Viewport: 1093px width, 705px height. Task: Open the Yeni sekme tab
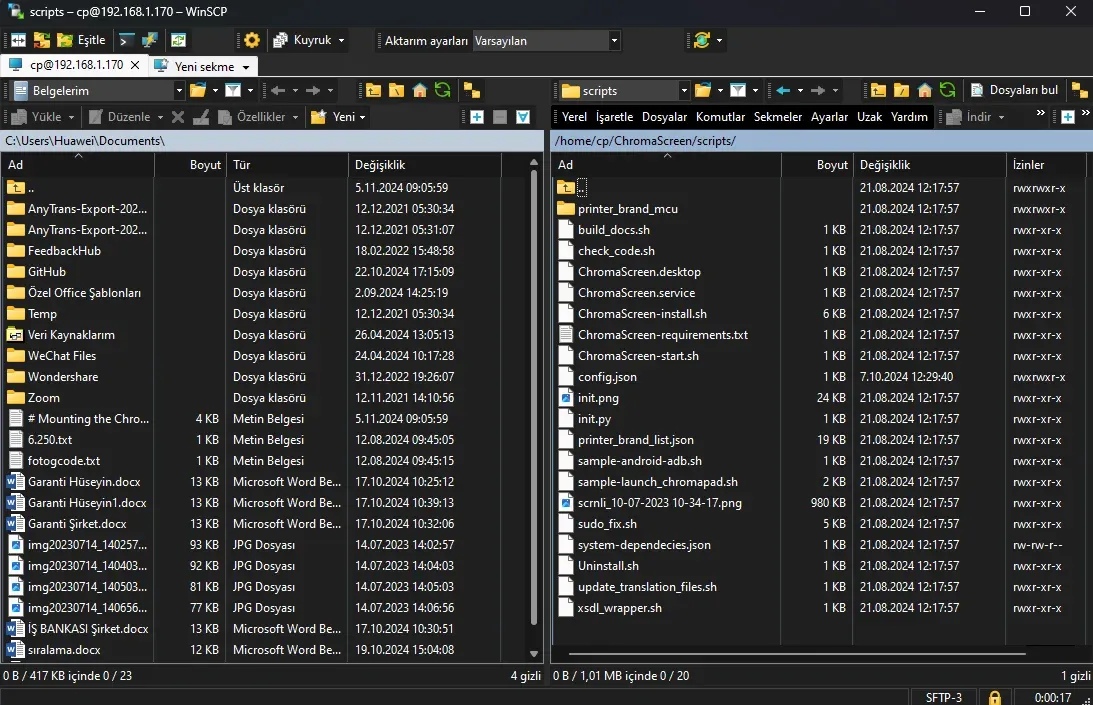(202, 66)
